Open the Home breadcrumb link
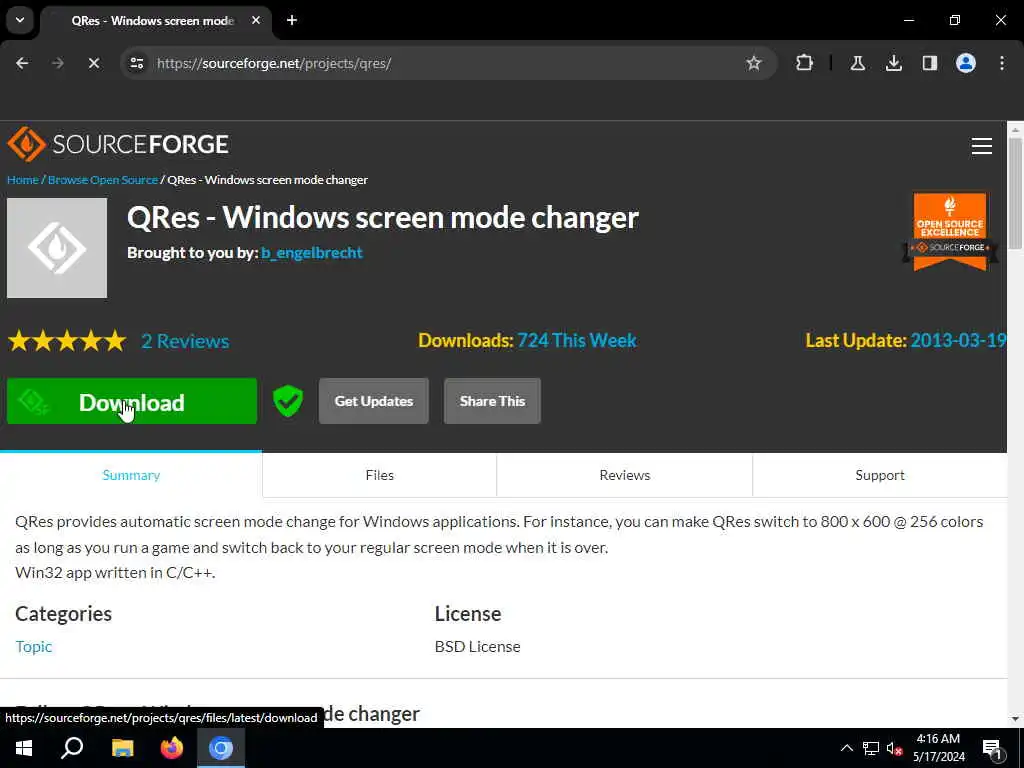This screenshot has width=1024, height=768. 23,180
